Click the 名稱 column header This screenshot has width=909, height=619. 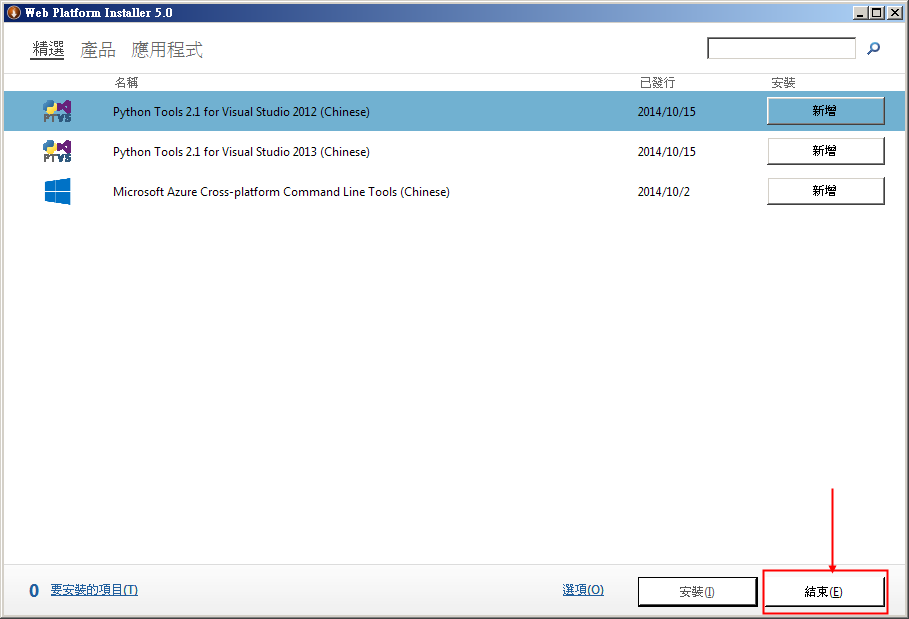126,82
